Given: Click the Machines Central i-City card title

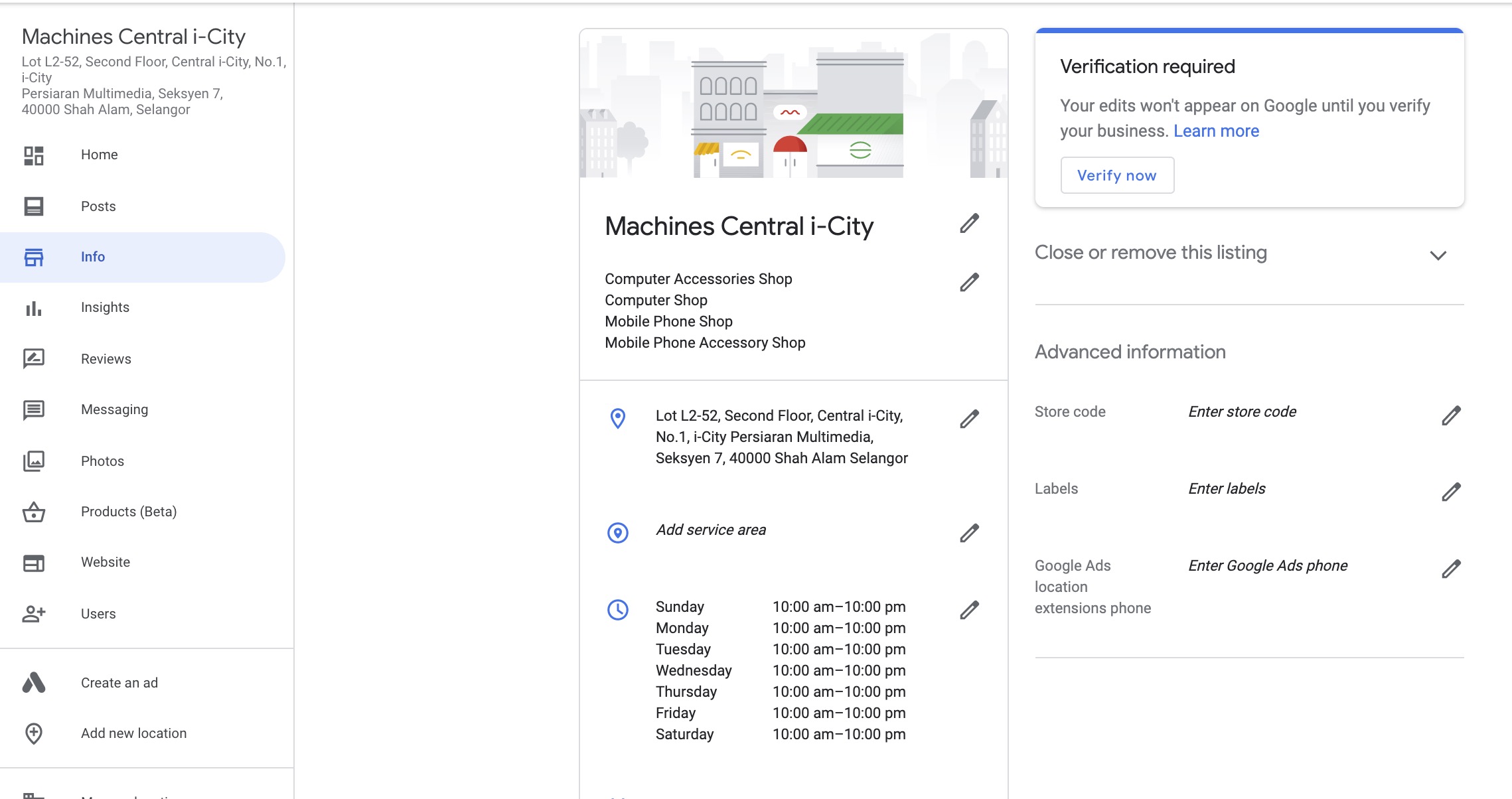Looking at the screenshot, I should pyautogui.click(x=739, y=226).
